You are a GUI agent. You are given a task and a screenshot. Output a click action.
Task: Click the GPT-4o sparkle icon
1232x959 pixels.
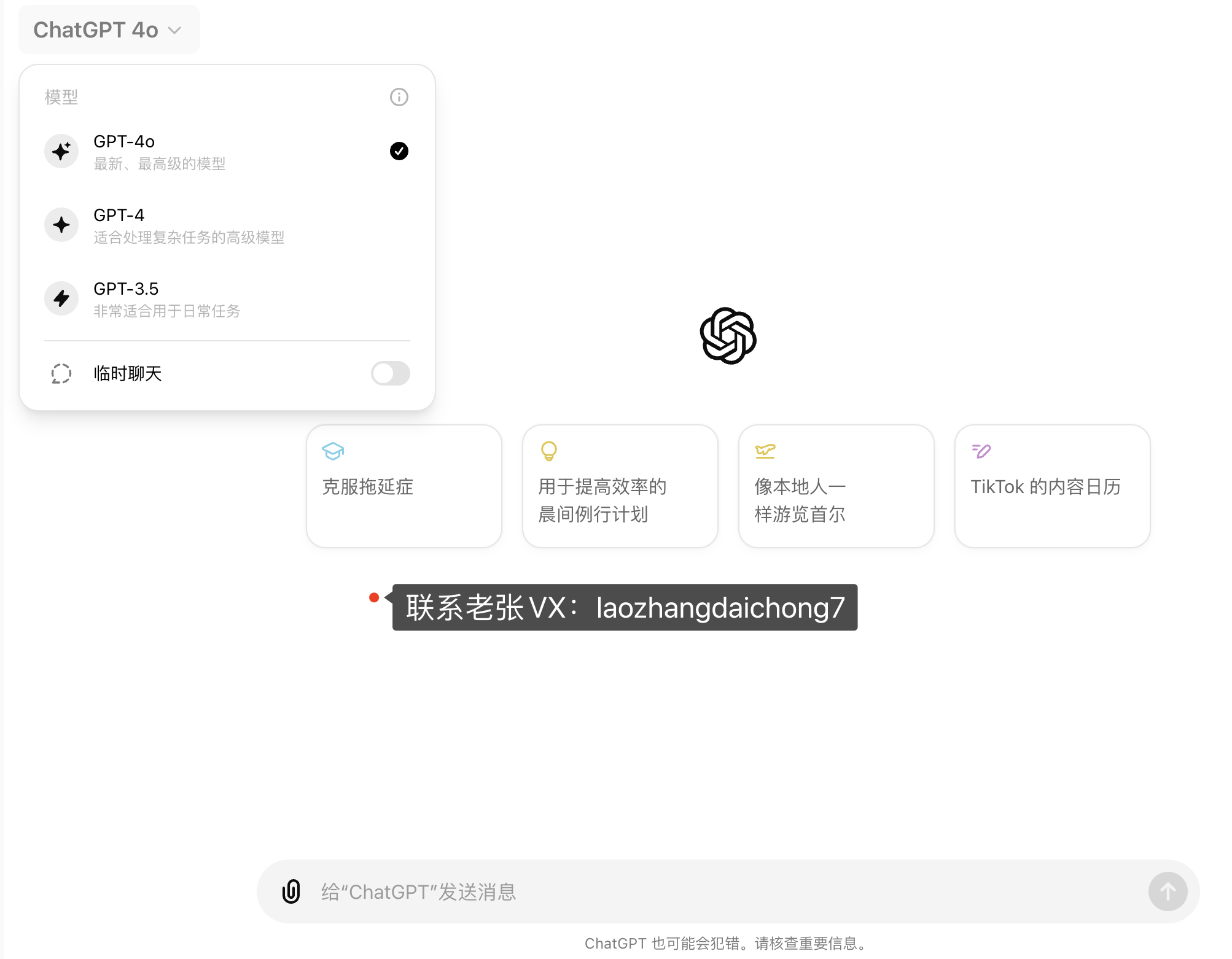[61, 151]
